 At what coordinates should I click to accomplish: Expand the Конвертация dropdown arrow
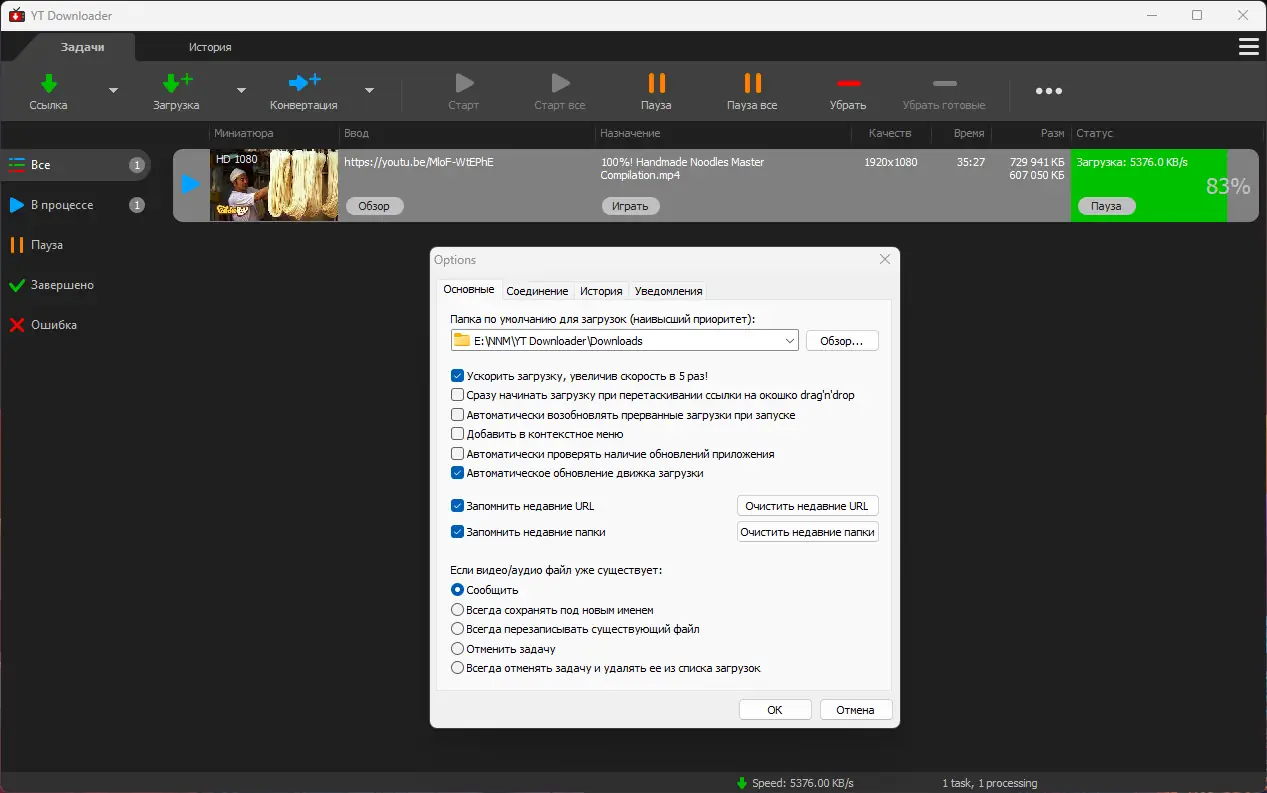pos(369,90)
